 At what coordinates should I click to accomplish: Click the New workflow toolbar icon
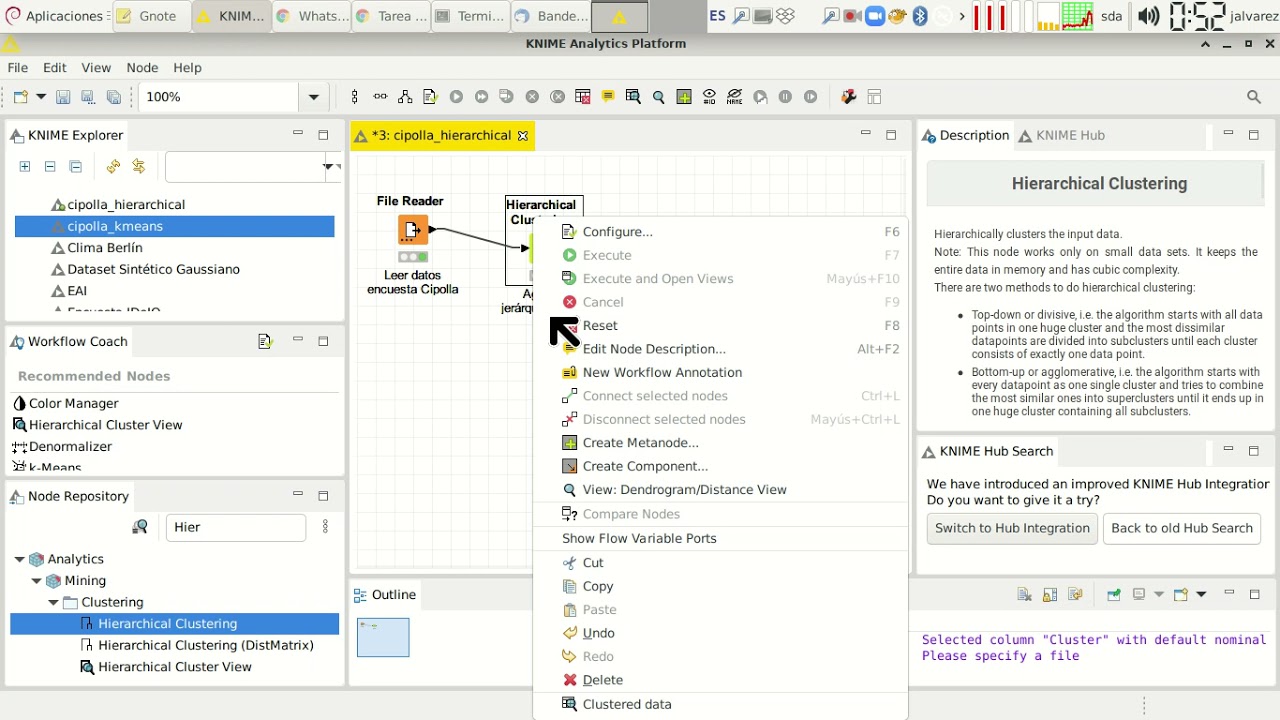(20, 97)
